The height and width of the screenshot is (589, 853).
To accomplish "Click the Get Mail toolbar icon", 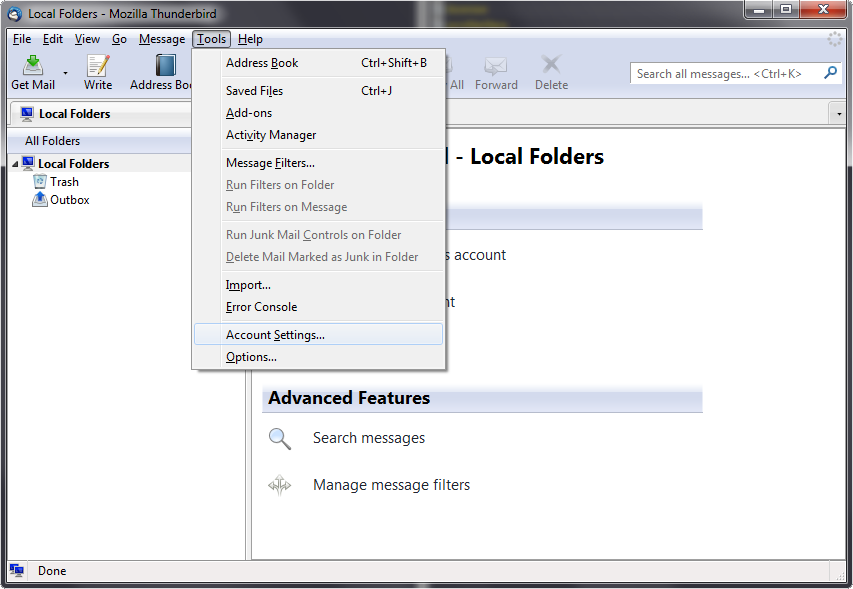I will pos(33,66).
